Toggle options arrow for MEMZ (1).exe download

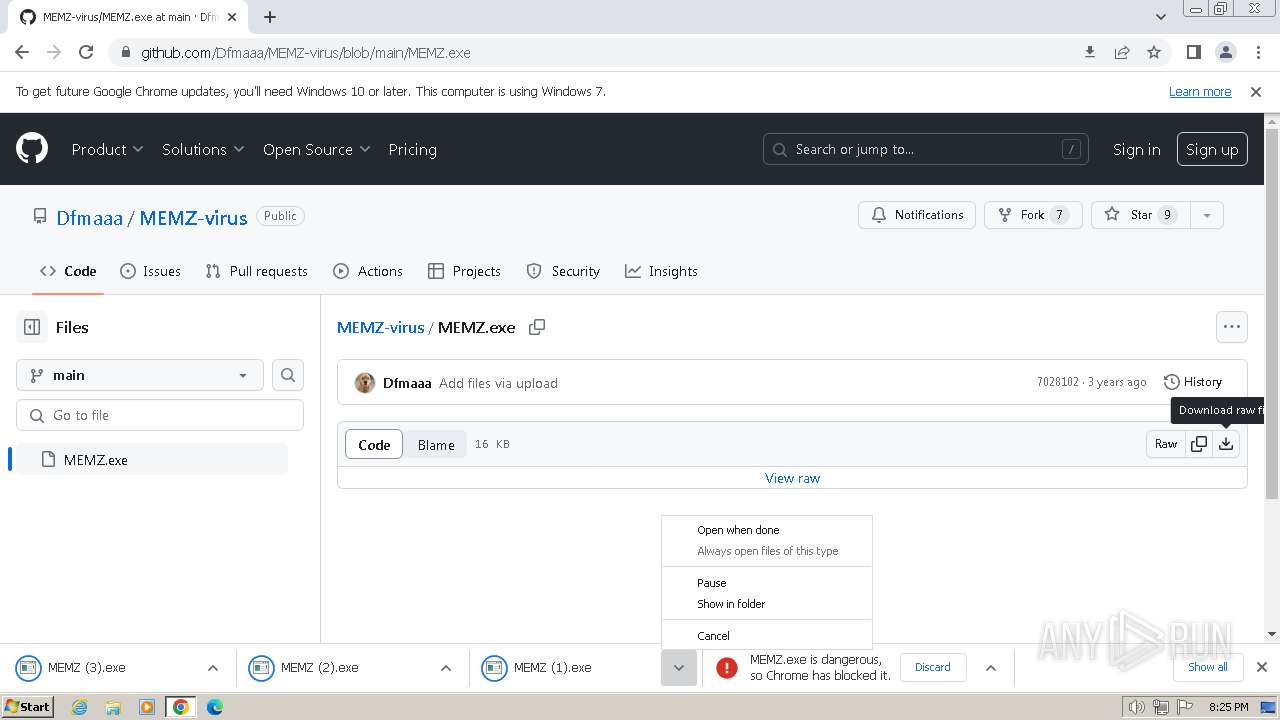678,668
